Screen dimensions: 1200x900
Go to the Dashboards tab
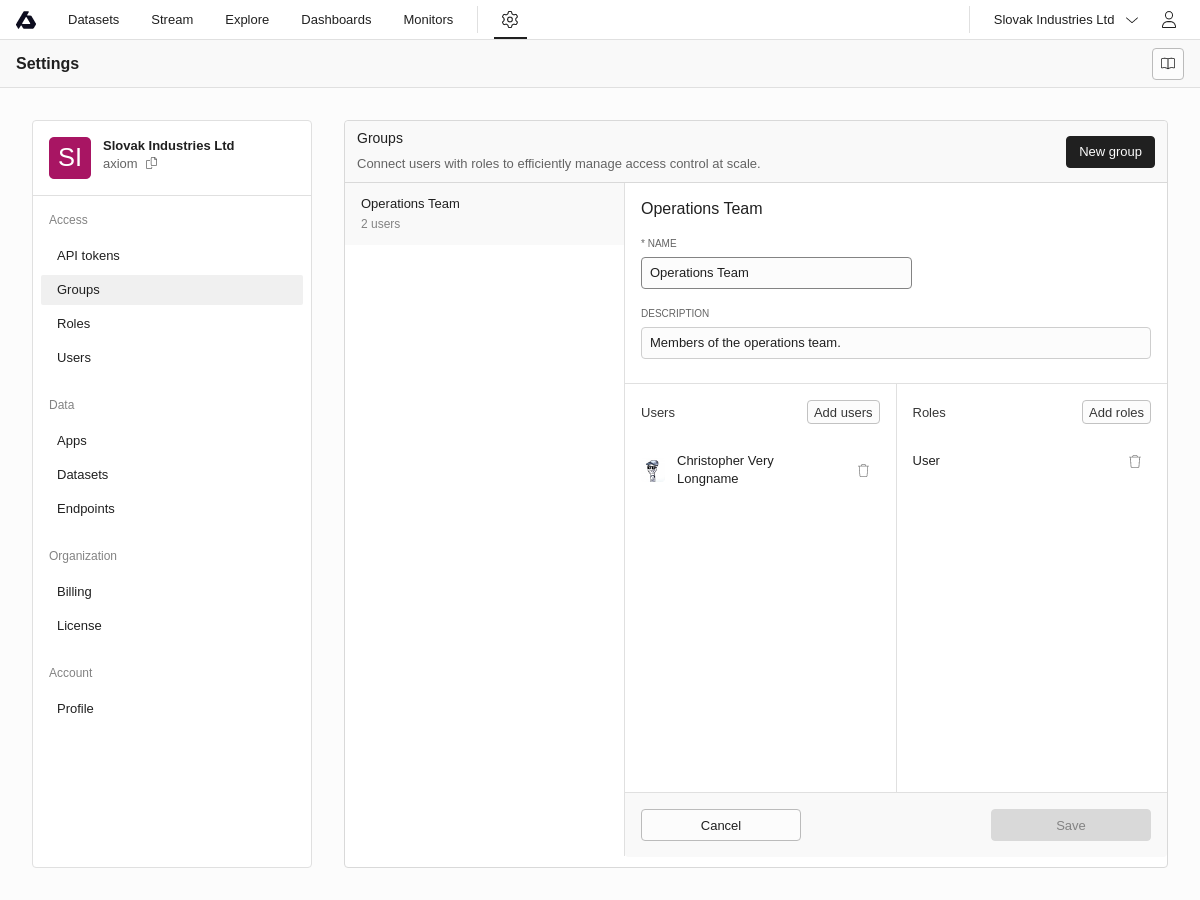336,20
